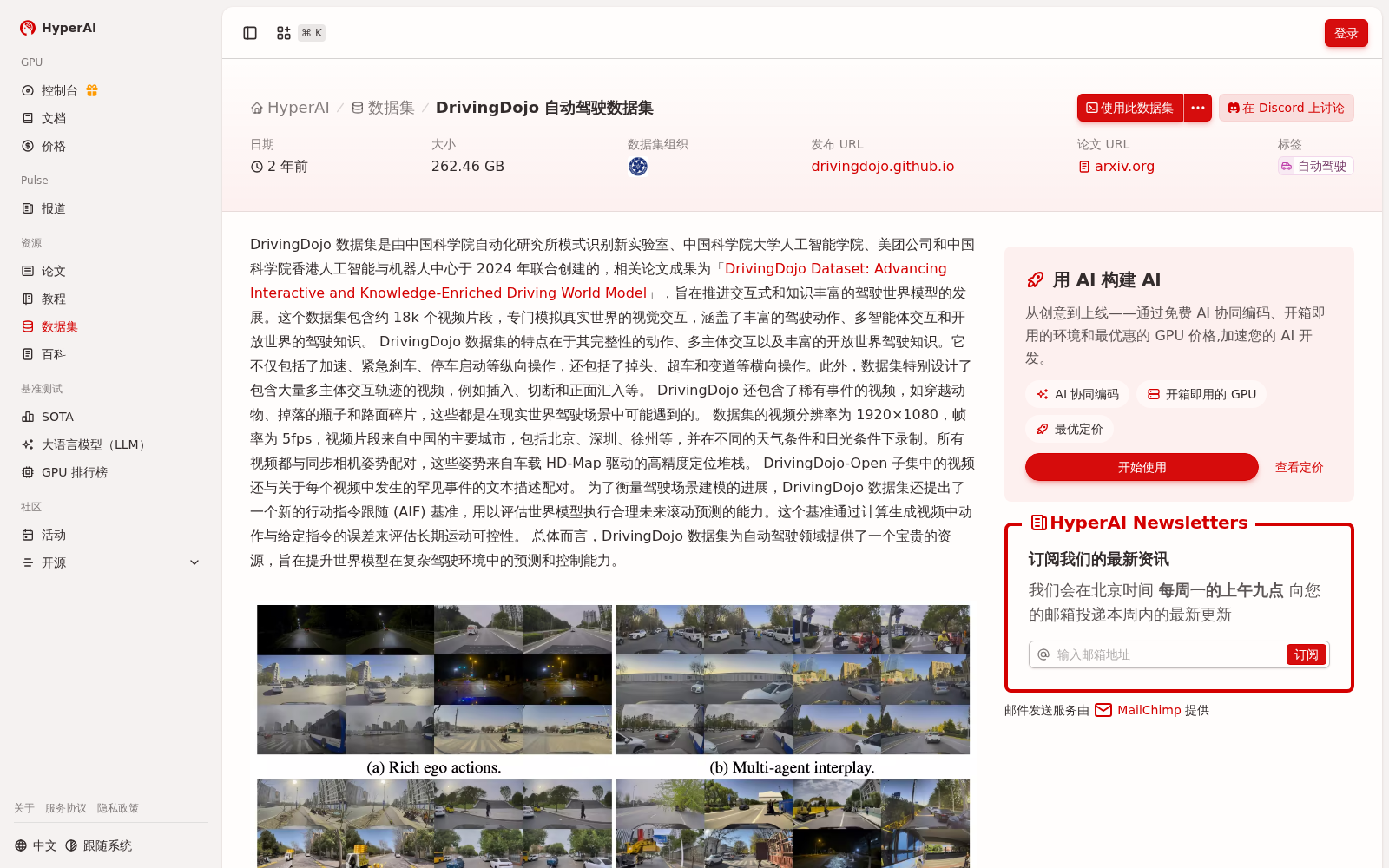1389x868 pixels.
Task: Click the 价格 dollar icon
Action: pos(28,146)
